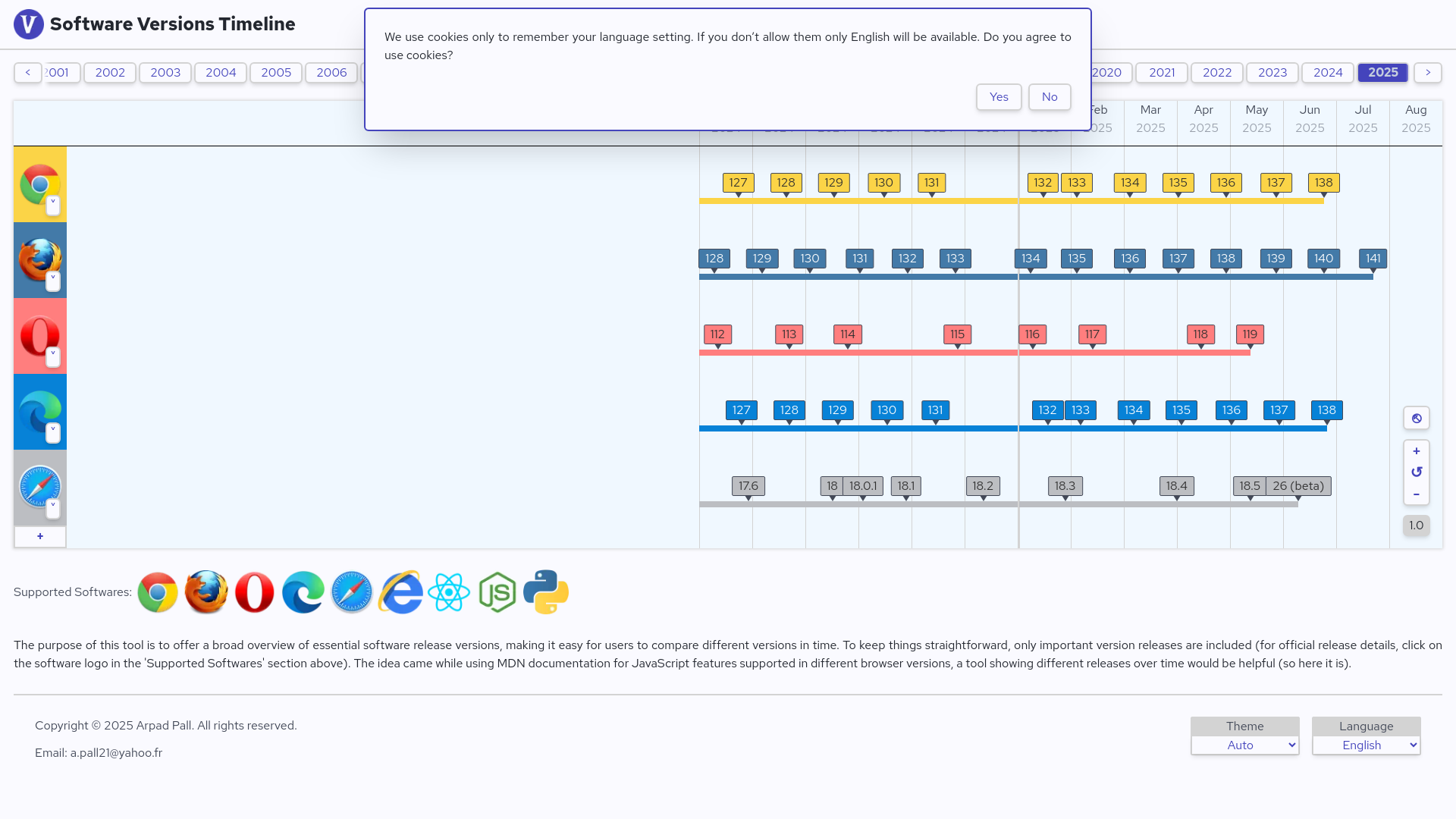Click the Software Versions Timeline title
1456x819 pixels.
[173, 24]
